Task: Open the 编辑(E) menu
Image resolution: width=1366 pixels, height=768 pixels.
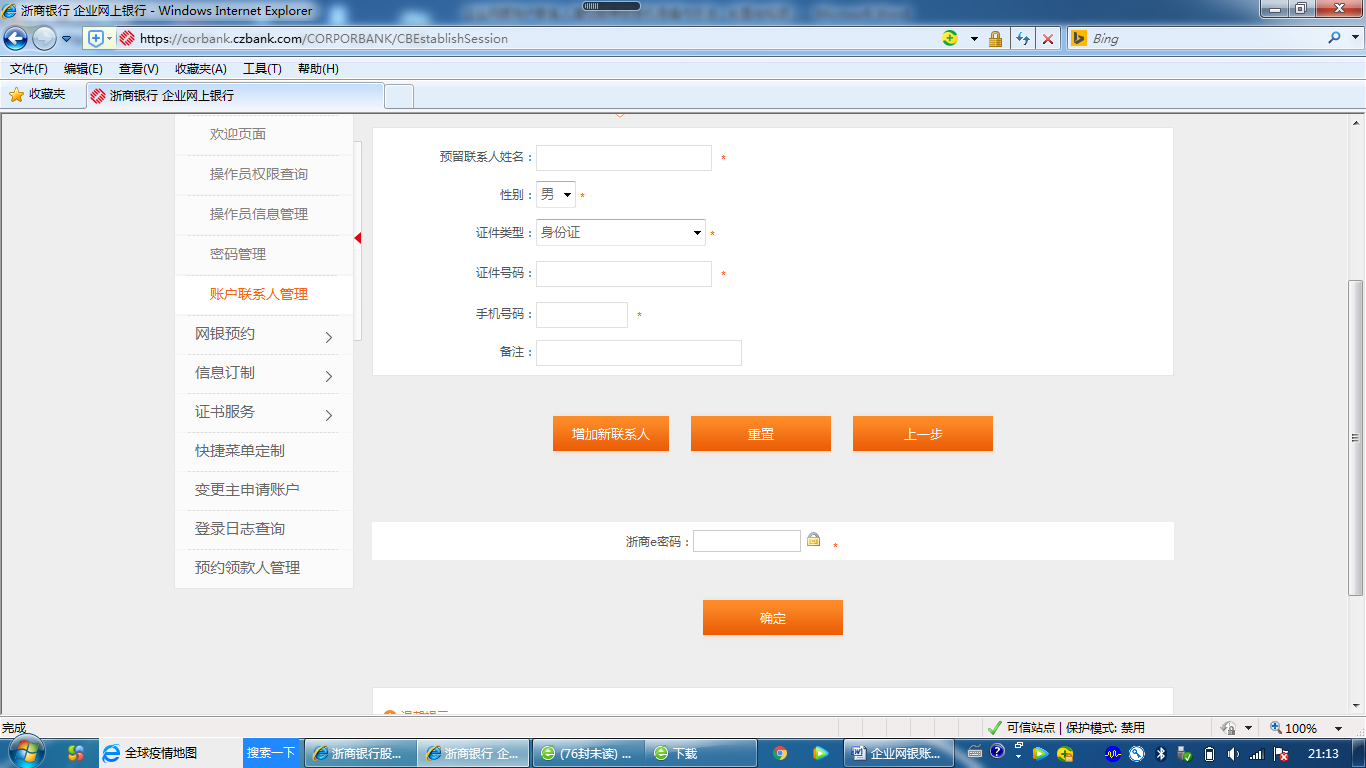Action: pos(83,69)
